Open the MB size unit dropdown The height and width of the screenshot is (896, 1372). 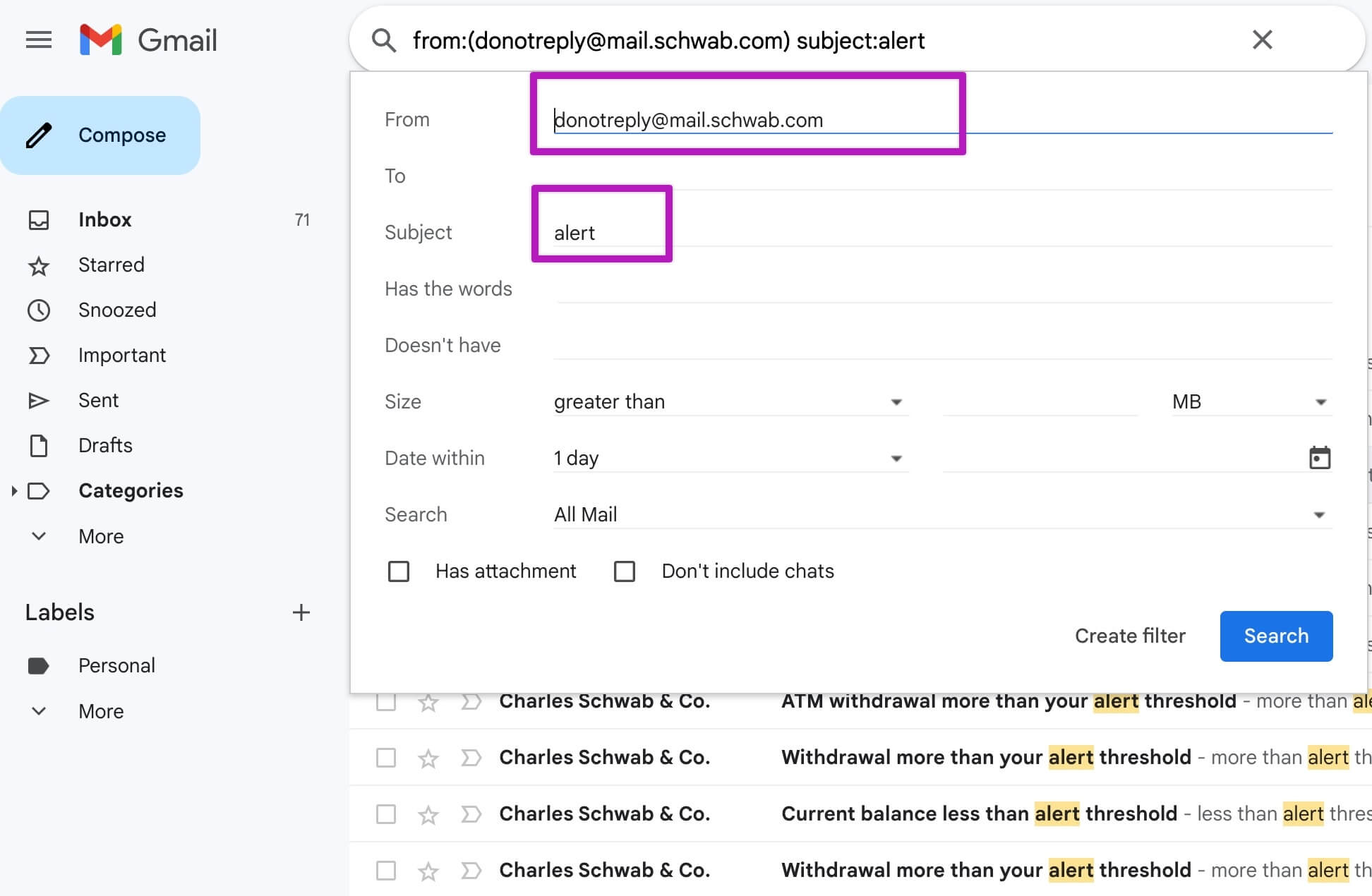point(1252,401)
